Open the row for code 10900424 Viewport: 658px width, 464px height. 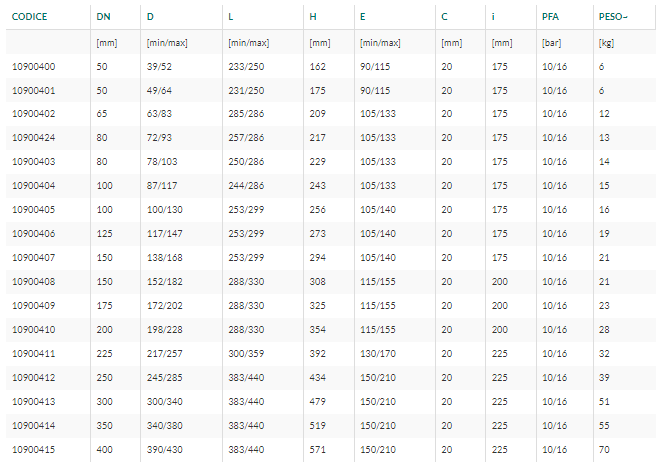click(331, 138)
